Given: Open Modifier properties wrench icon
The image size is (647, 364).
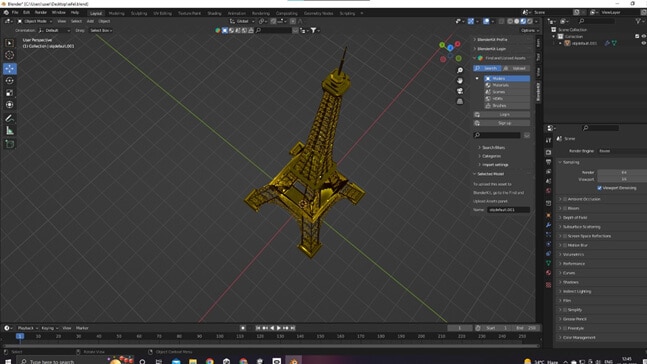Looking at the screenshot, I should point(548,225).
